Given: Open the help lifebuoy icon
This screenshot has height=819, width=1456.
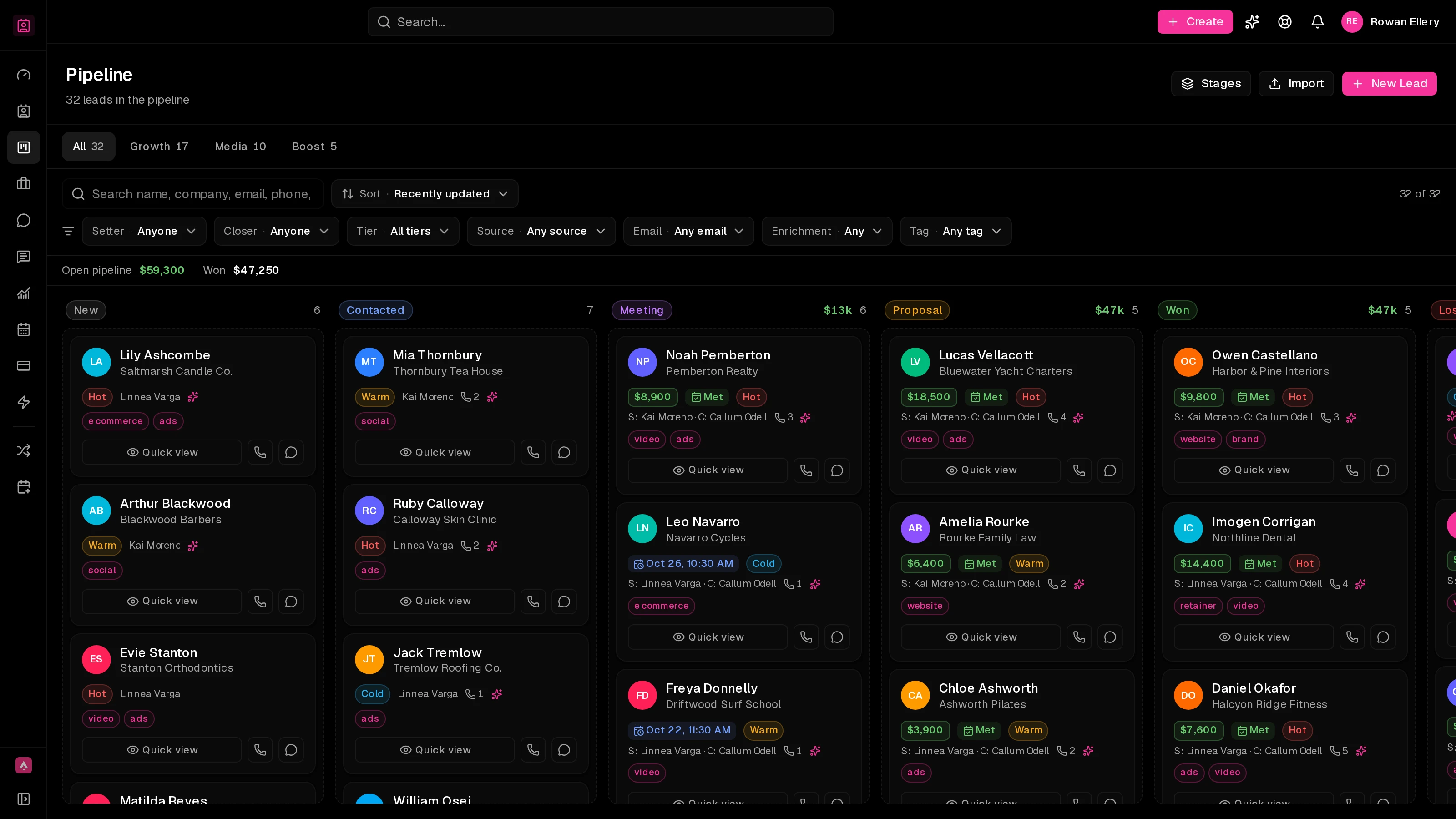Looking at the screenshot, I should 1285,21.
